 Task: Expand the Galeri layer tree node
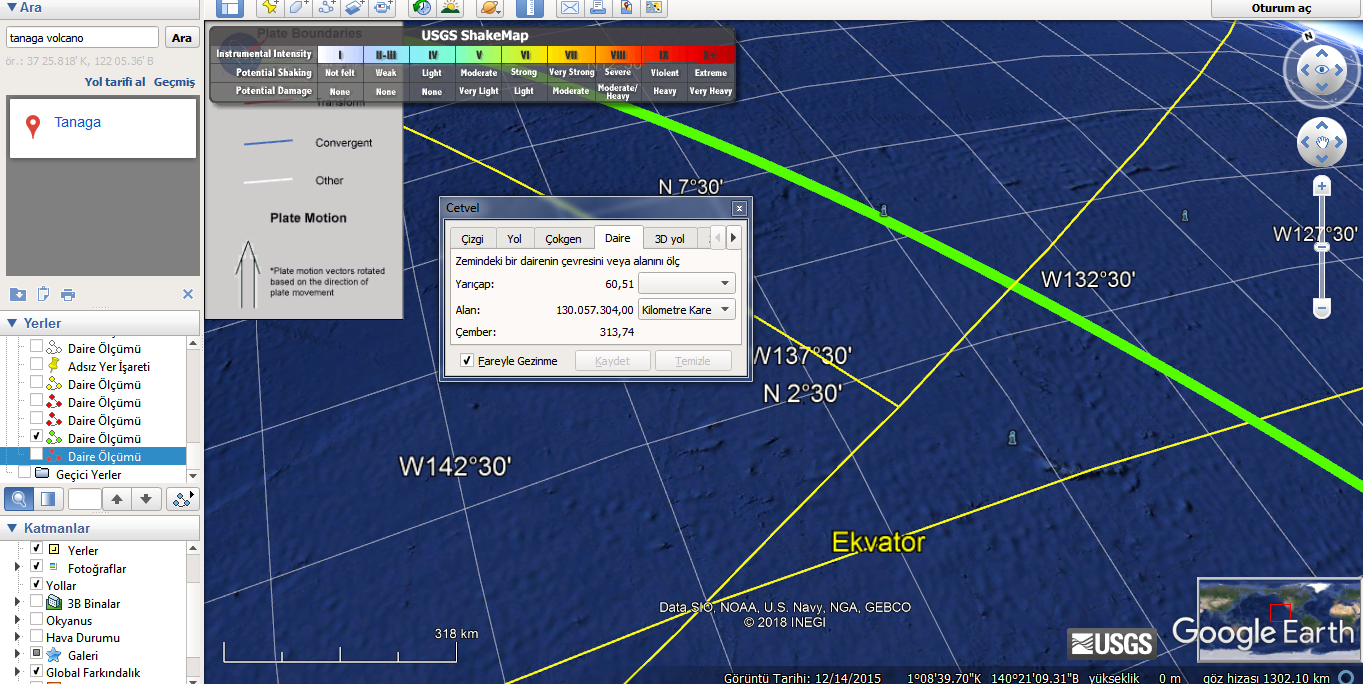[17, 655]
